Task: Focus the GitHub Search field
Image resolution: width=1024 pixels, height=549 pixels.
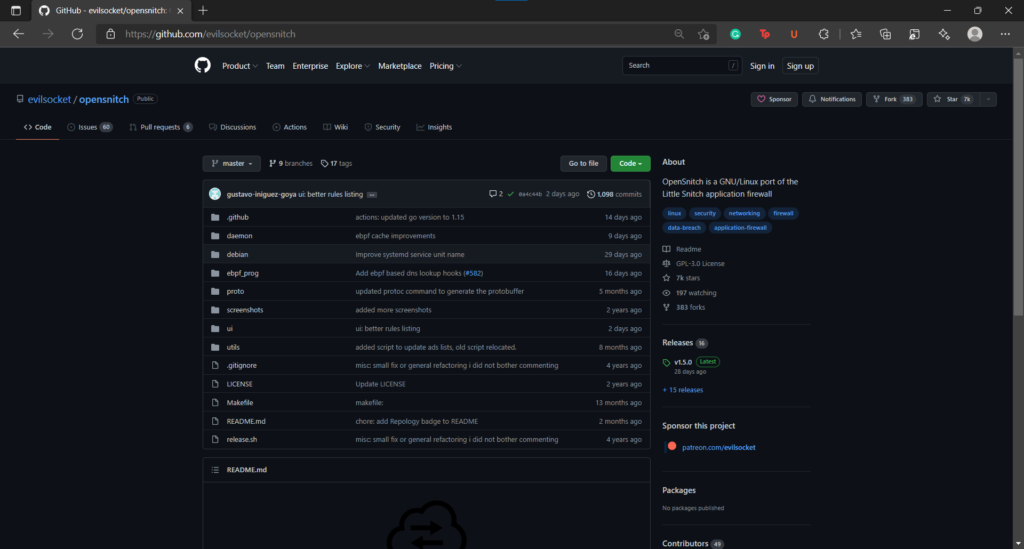Action: click(x=681, y=65)
